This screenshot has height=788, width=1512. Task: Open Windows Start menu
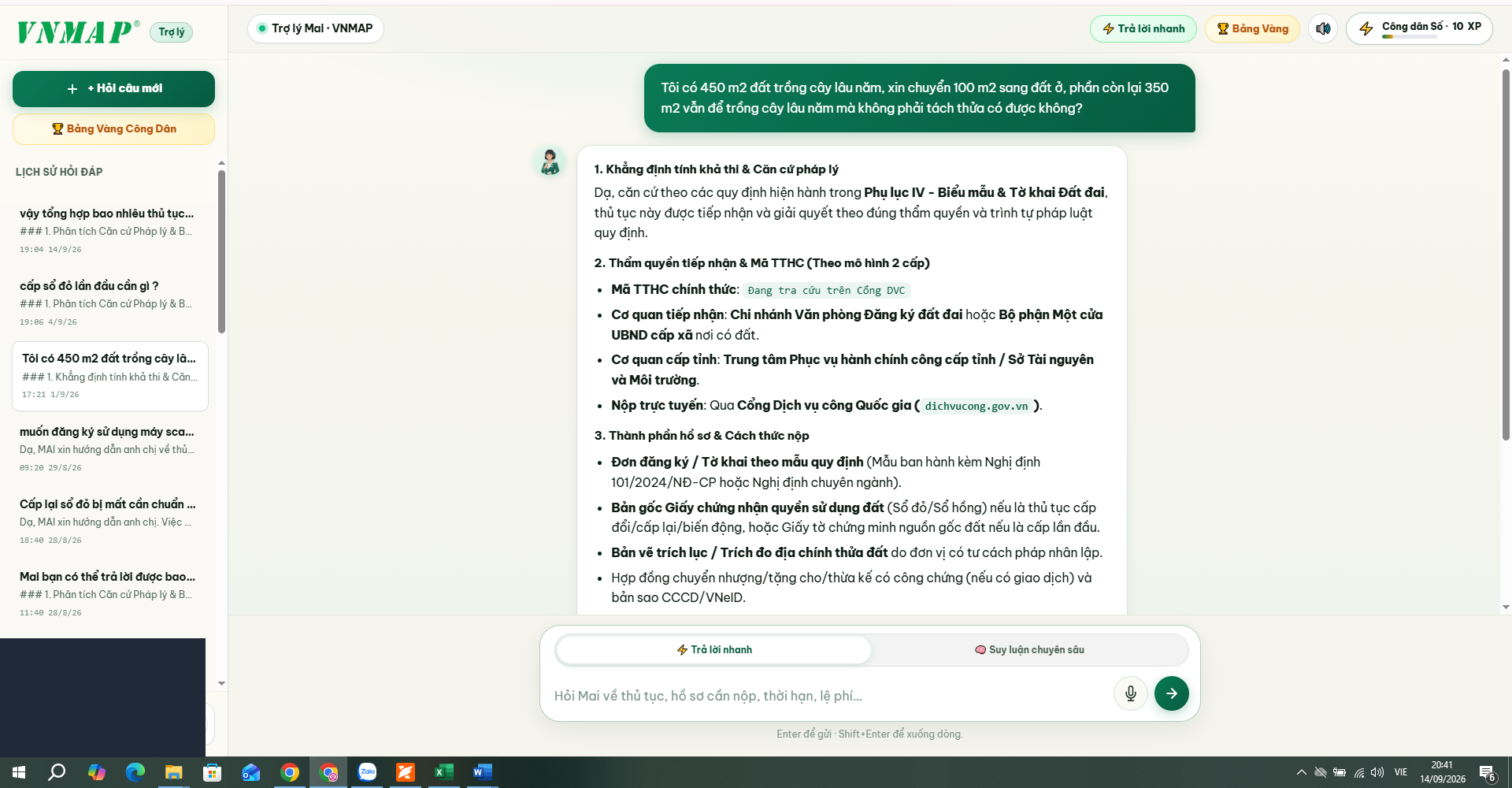(19, 772)
